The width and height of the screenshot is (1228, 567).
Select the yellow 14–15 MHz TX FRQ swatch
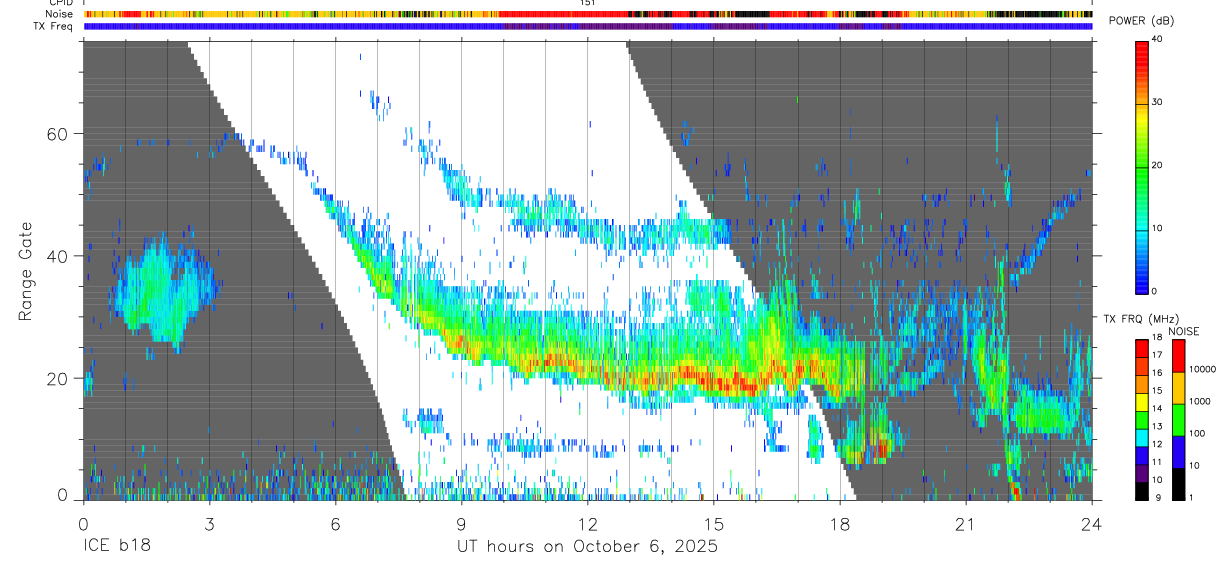pos(1141,402)
